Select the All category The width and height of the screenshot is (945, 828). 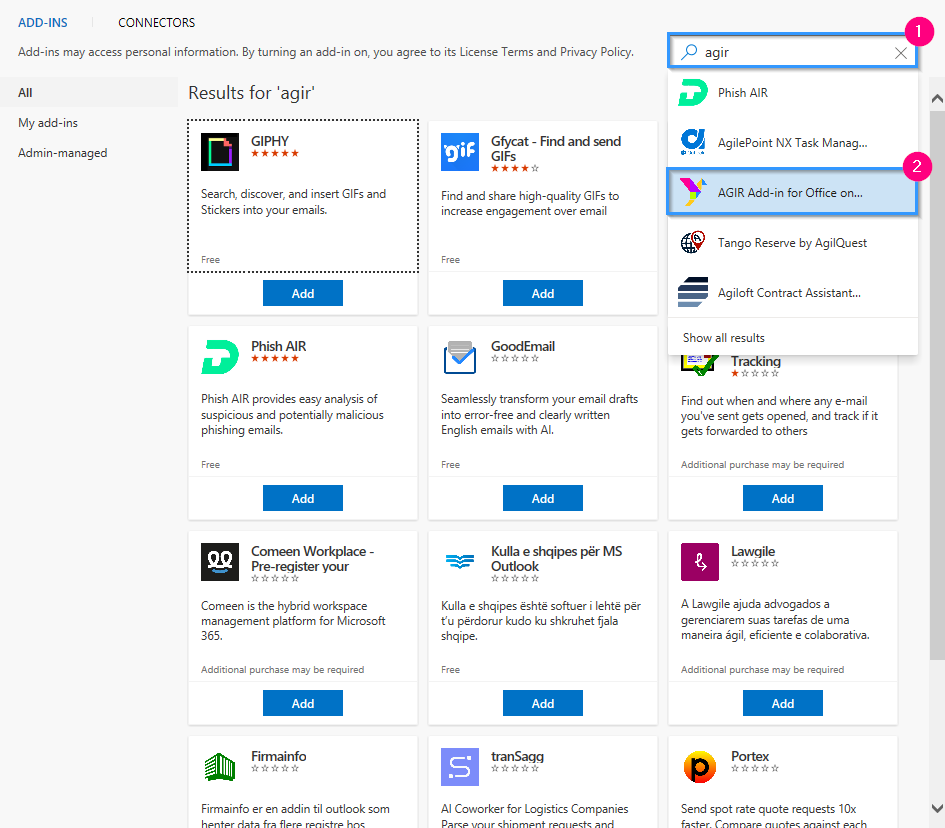(x=89, y=92)
